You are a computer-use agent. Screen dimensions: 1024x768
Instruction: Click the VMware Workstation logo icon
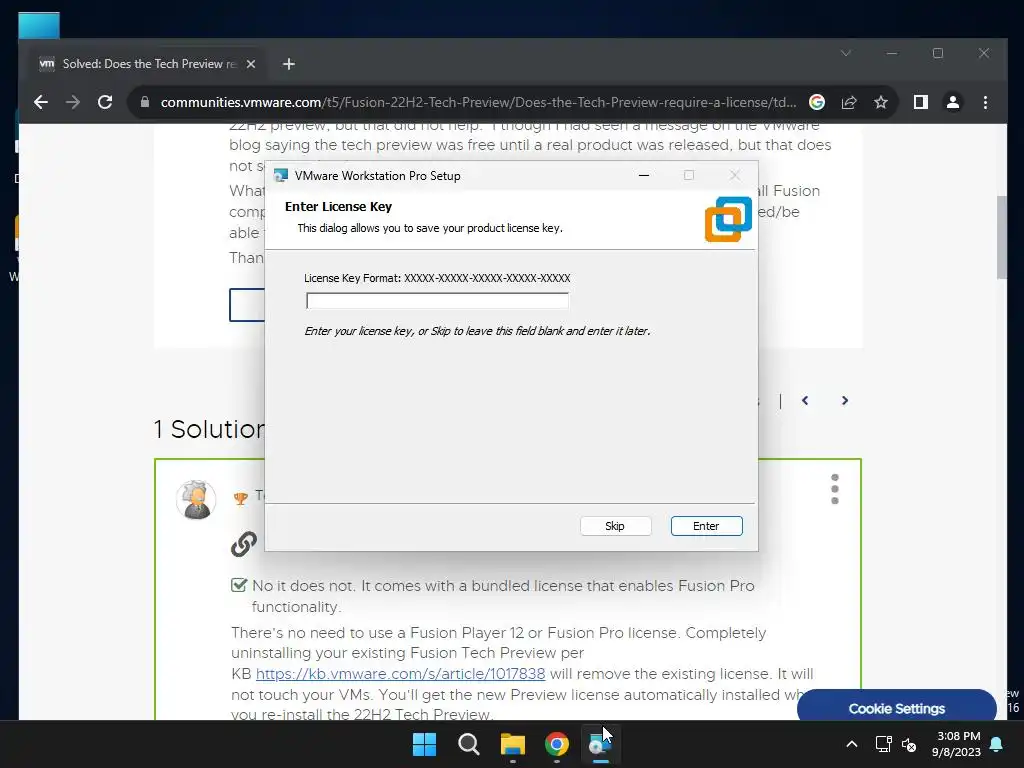point(728,219)
